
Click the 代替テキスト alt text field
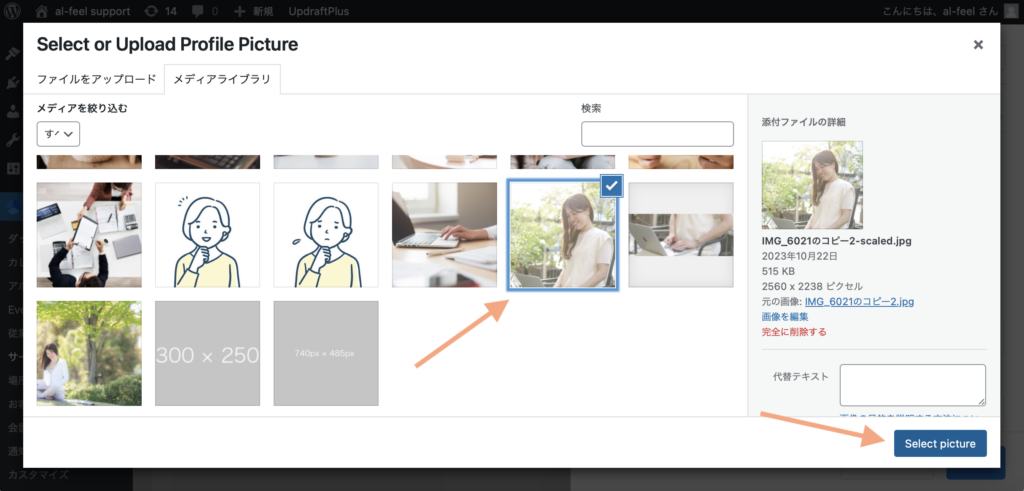click(x=912, y=384)
